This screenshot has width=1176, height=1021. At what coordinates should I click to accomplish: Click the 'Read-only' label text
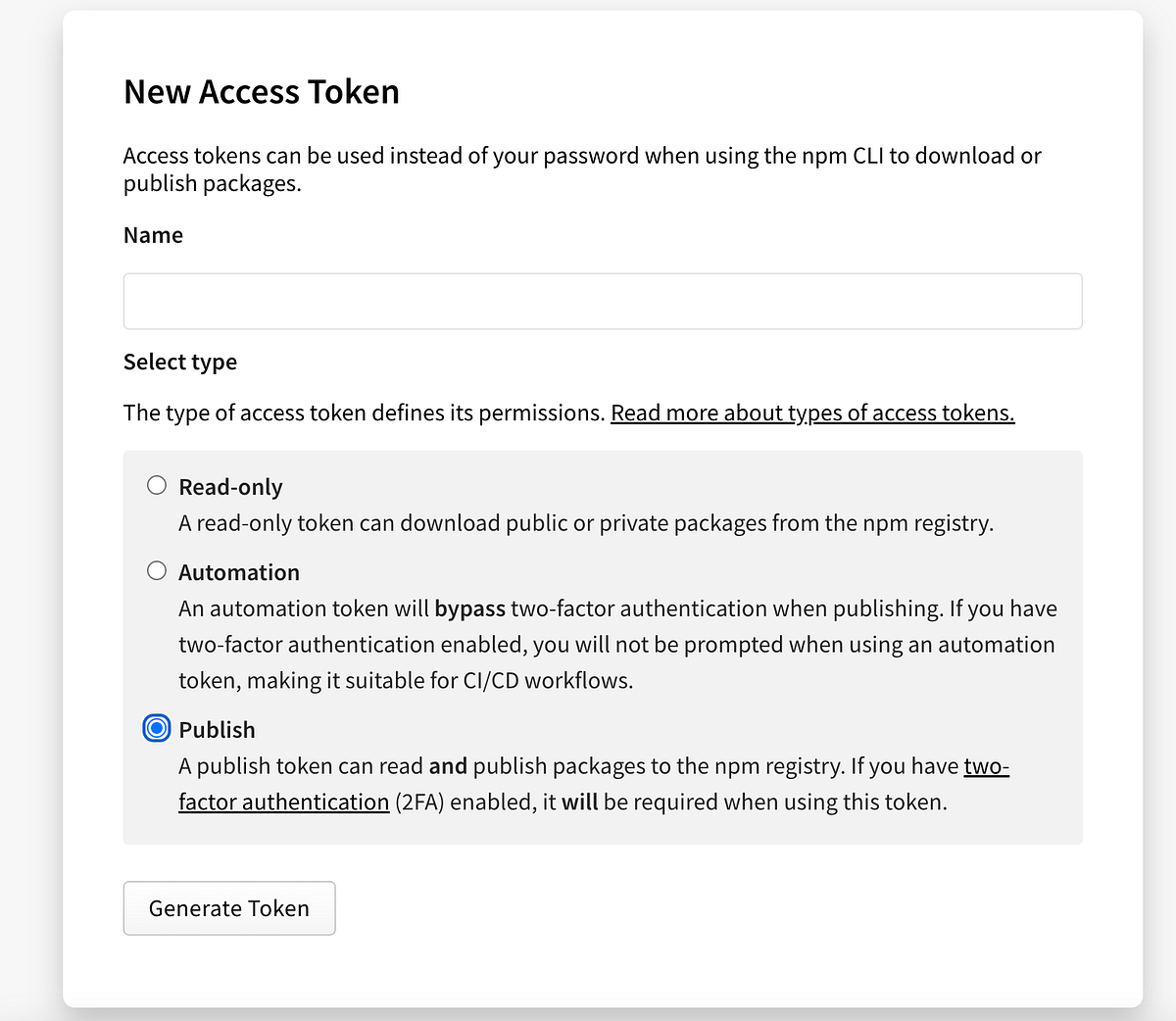coord(230,486)
